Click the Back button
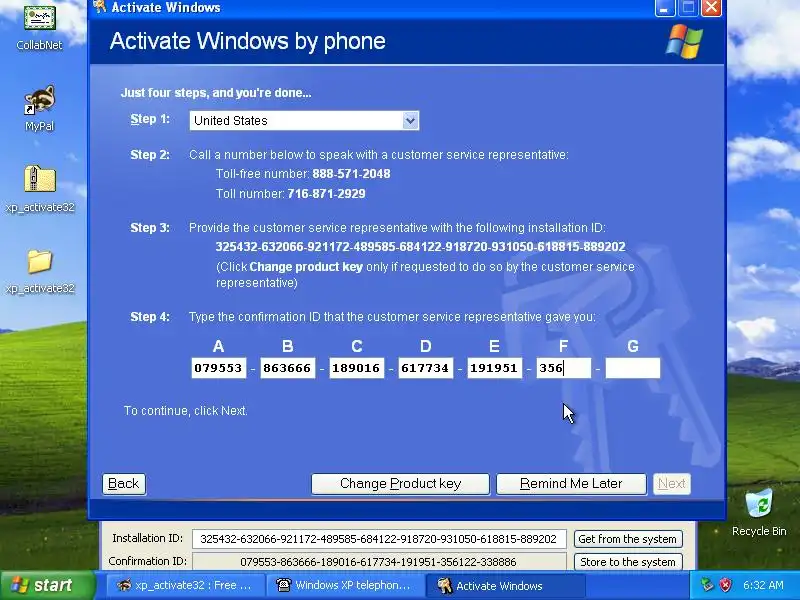Image resolution: width=800 pixels, height=600 pixels. tap(123, 484)
